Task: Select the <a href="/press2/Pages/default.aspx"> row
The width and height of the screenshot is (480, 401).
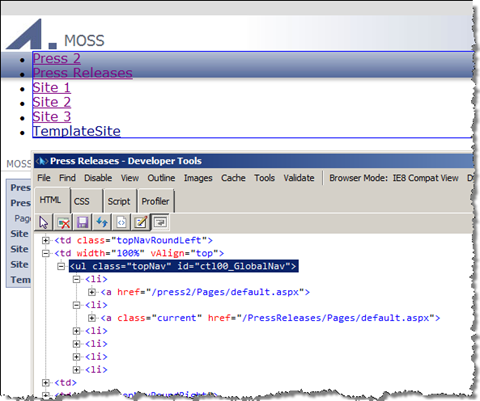Action: tap(205, 292)
